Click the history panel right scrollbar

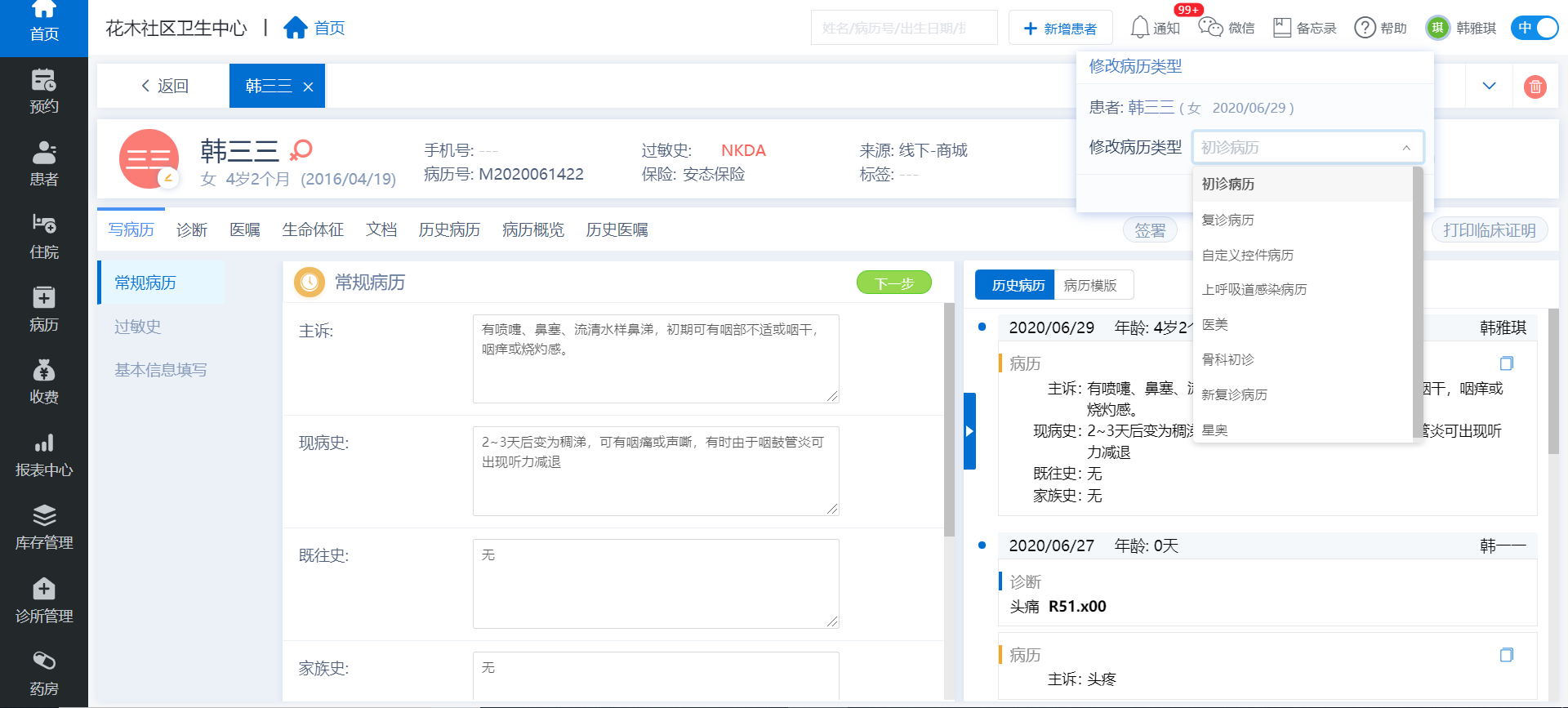click(x=1553, y=381)
